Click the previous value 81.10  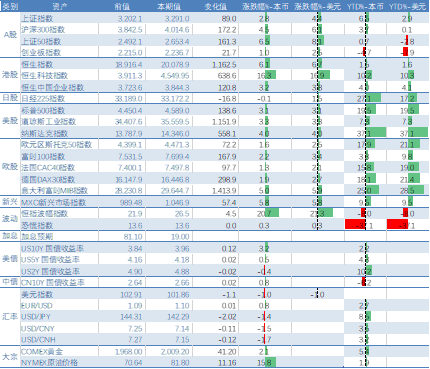133,236
